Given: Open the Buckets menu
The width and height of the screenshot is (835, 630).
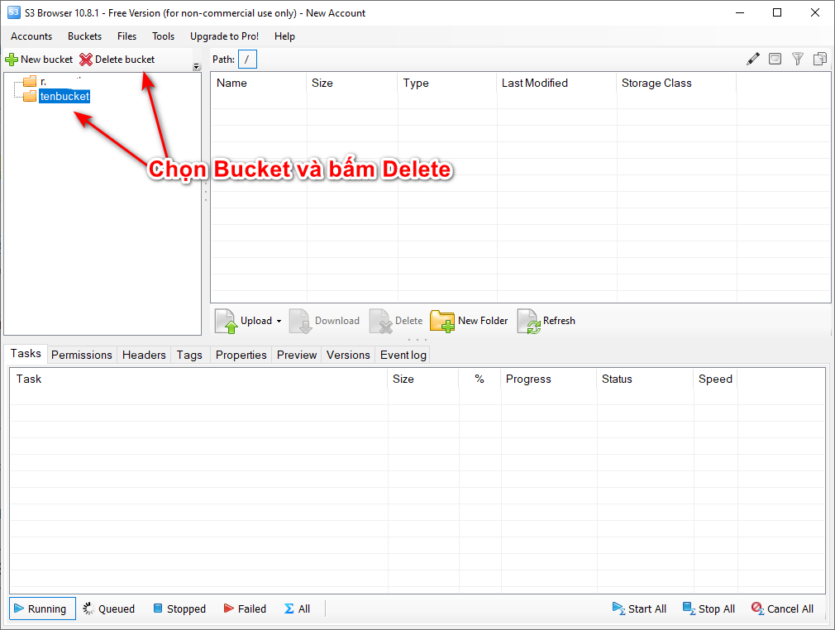Looking at the screenshot, I should 85,36.
